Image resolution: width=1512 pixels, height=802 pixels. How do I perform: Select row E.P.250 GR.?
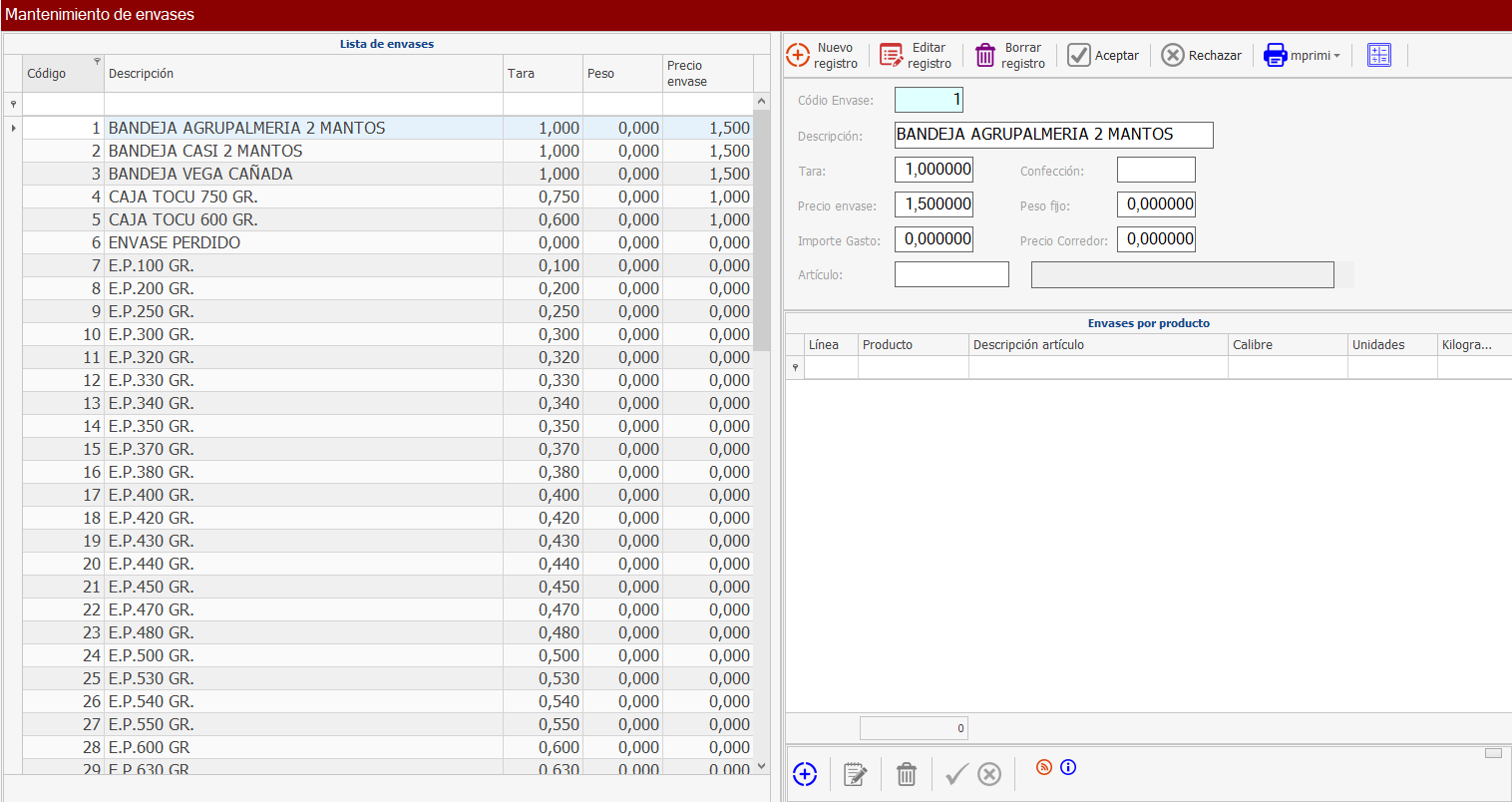[x=387, y=311]
